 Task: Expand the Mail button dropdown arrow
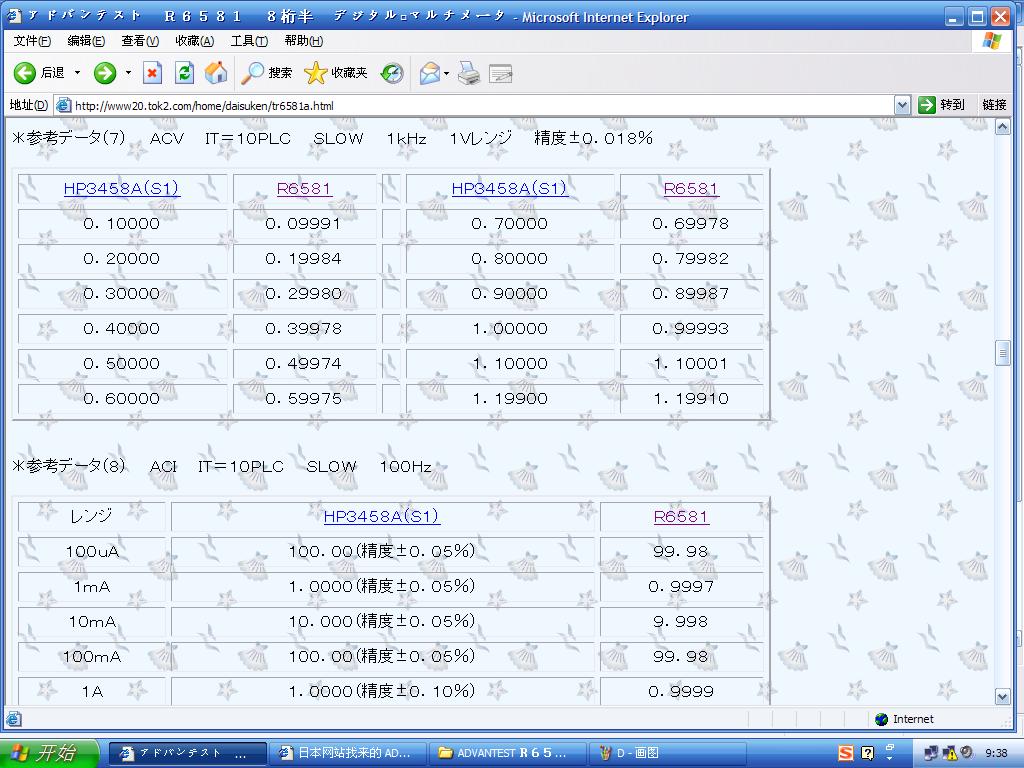coord(447,73)
